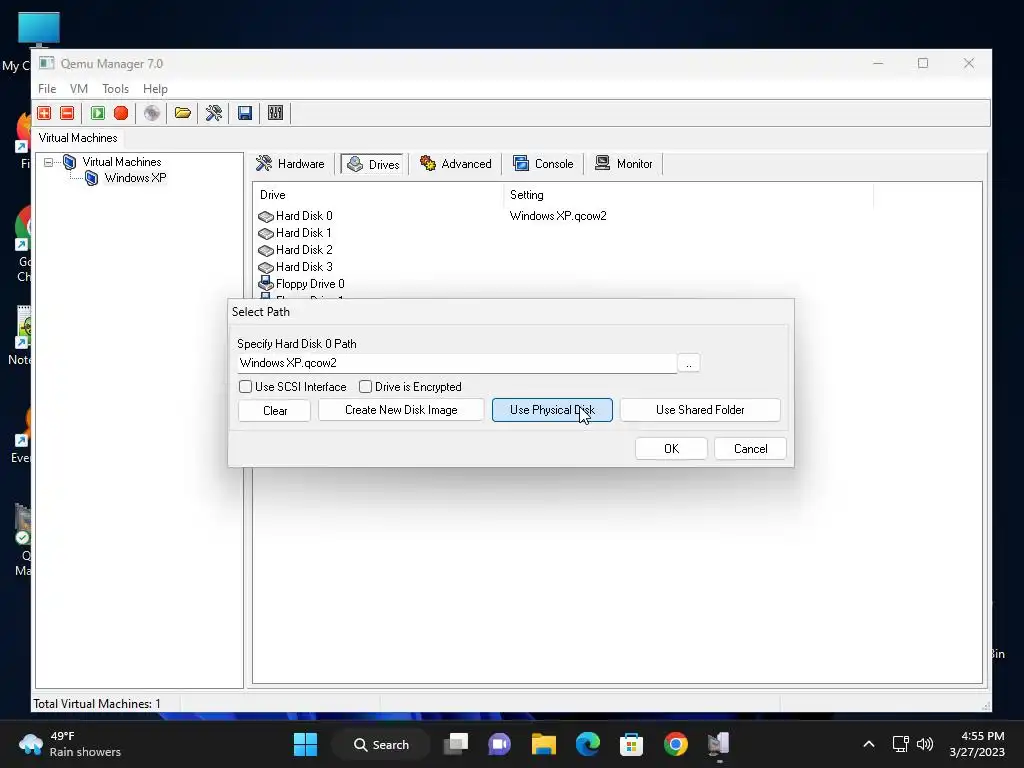Click the Clear button
Image resolution: width=1024 pixels, height=768 pixels.
tap(275, 411)
